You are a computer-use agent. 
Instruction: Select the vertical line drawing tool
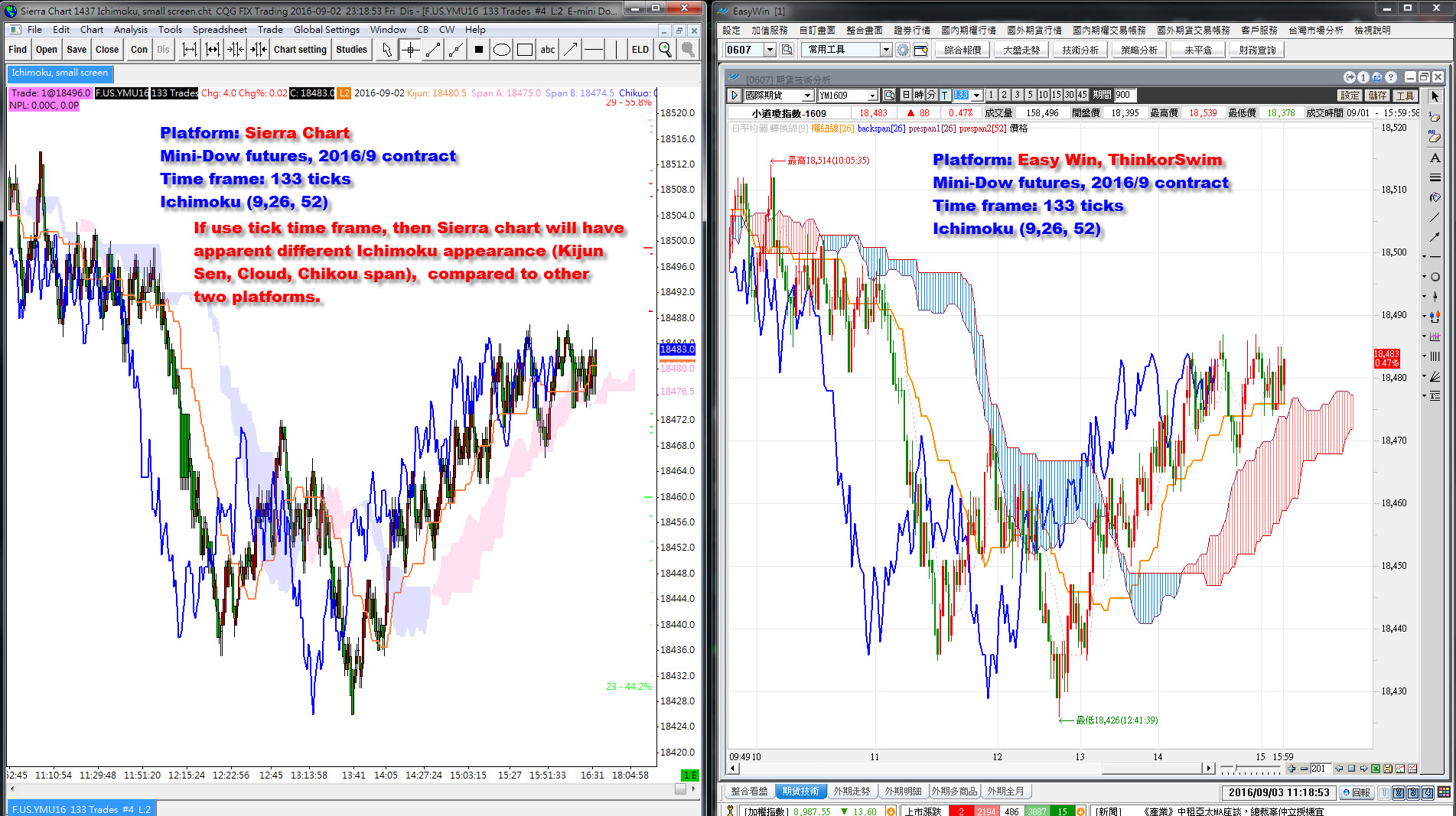pos(616,50)
